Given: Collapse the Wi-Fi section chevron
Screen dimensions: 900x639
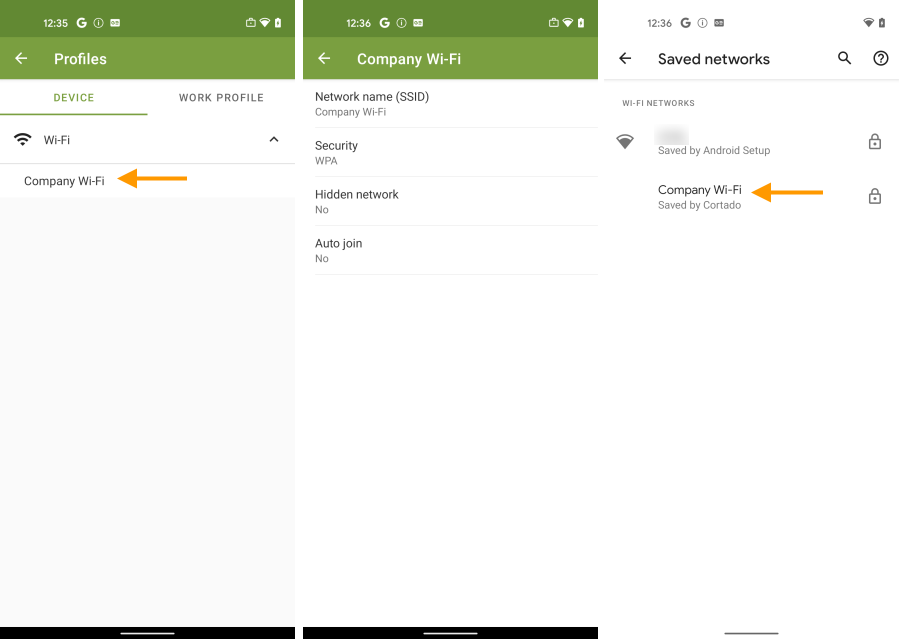Looking at the screenshot, I should tap(274, 140).
